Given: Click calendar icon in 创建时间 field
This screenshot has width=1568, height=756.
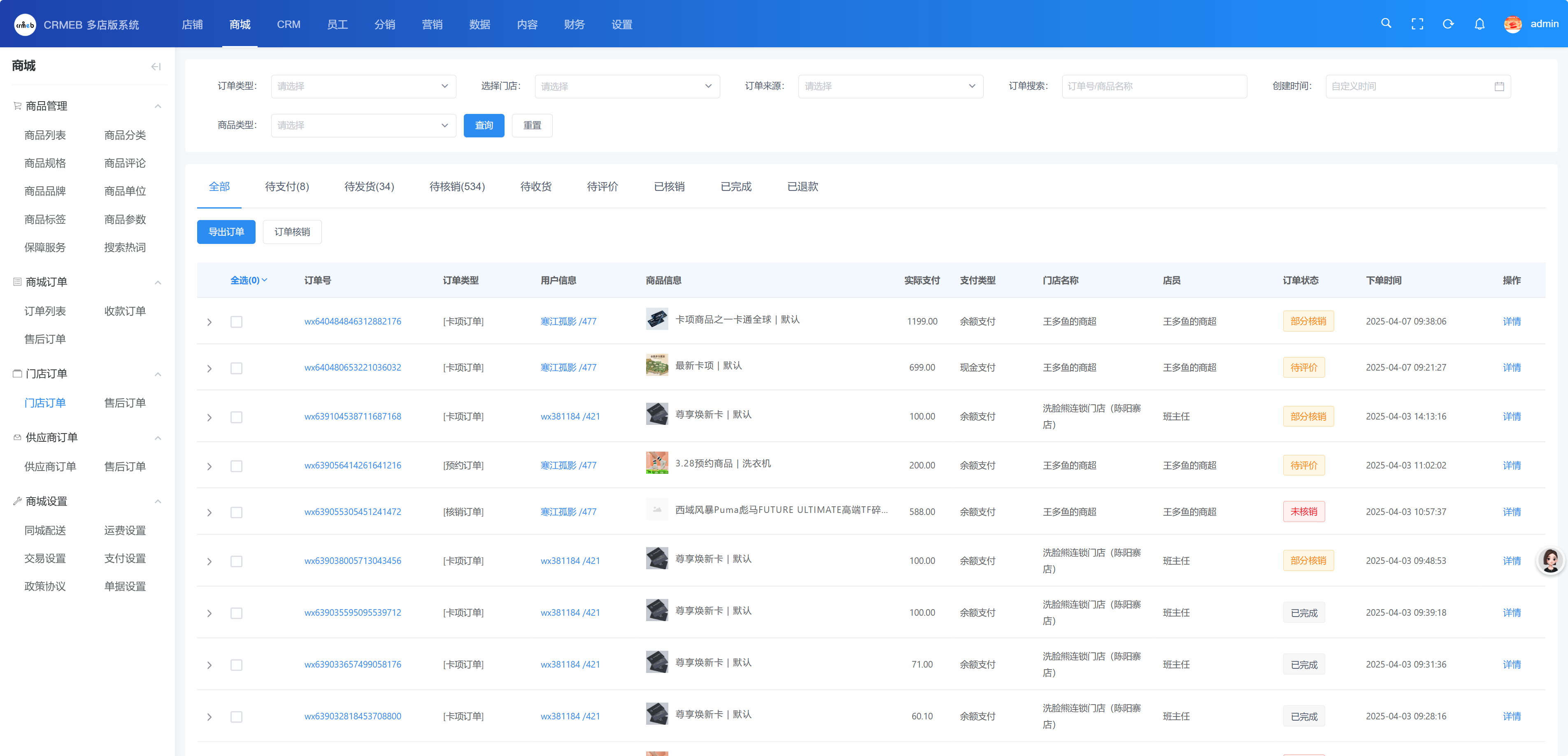Looking at the screenshot, I should click(x=1498, y=86).
